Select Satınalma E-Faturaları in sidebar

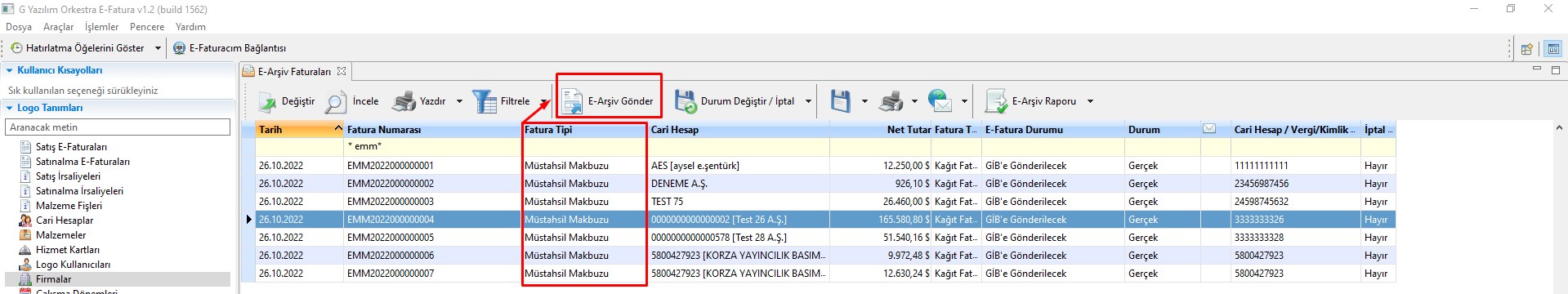coord(83,162)
